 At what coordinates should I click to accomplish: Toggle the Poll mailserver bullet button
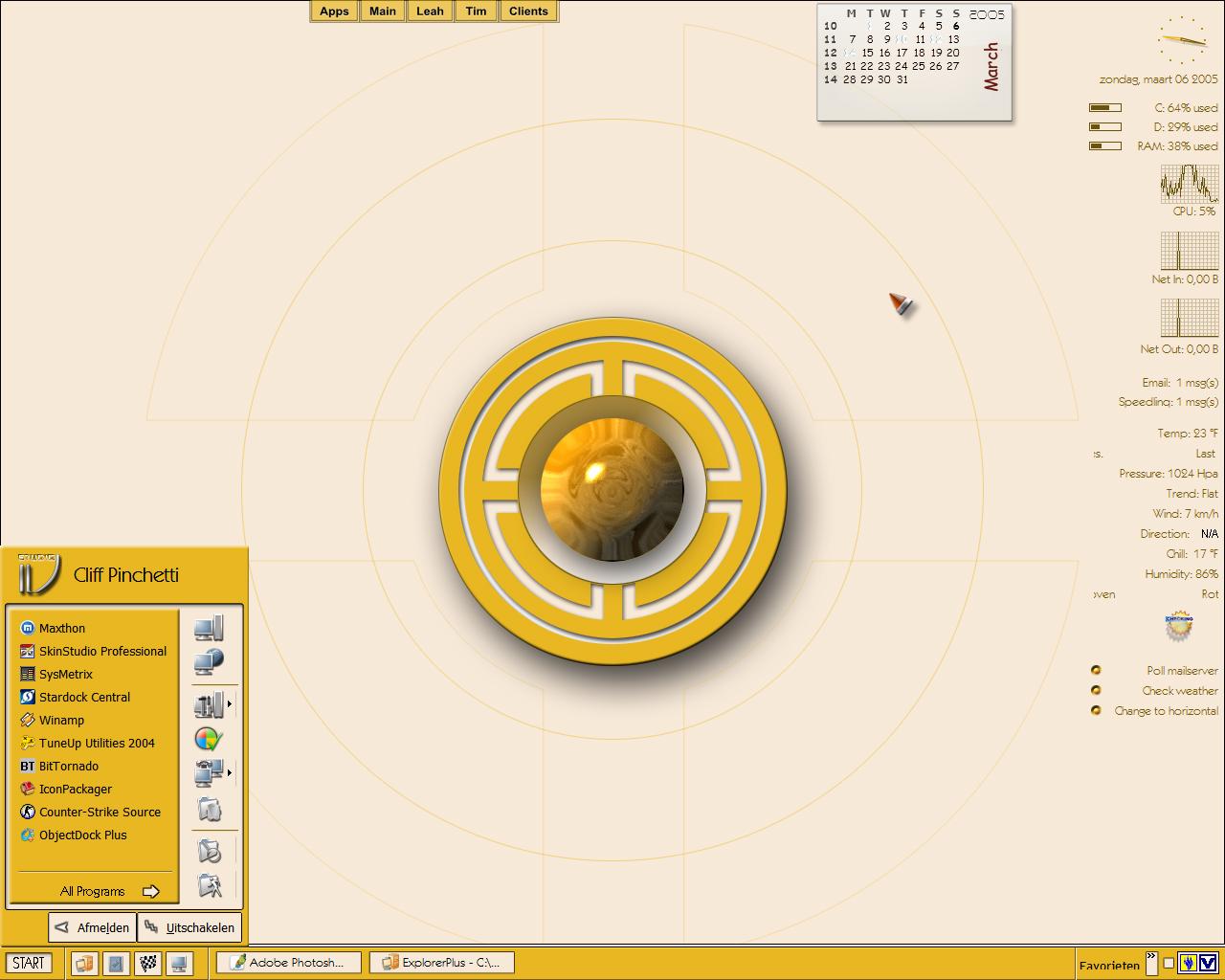tap(1096, 670)
